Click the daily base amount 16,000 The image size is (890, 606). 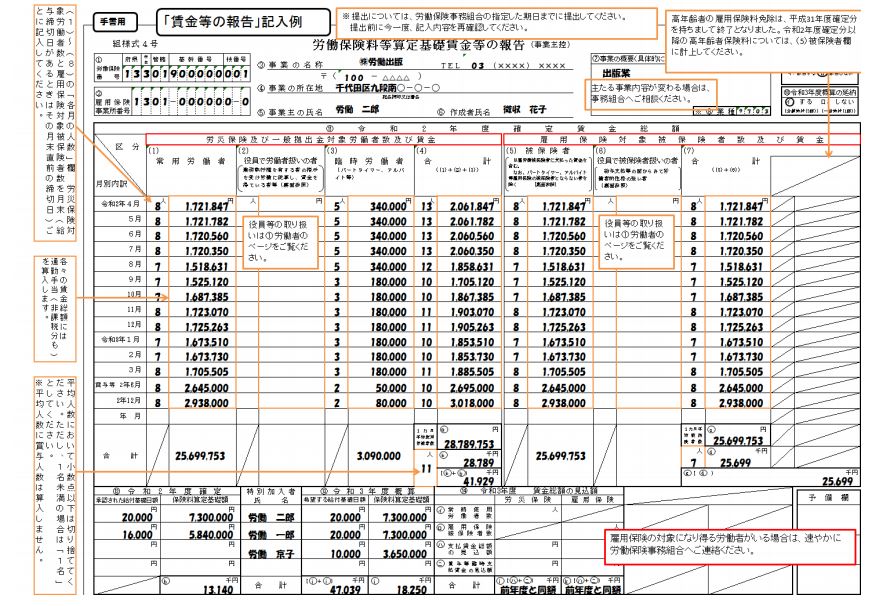pos(137,536)
